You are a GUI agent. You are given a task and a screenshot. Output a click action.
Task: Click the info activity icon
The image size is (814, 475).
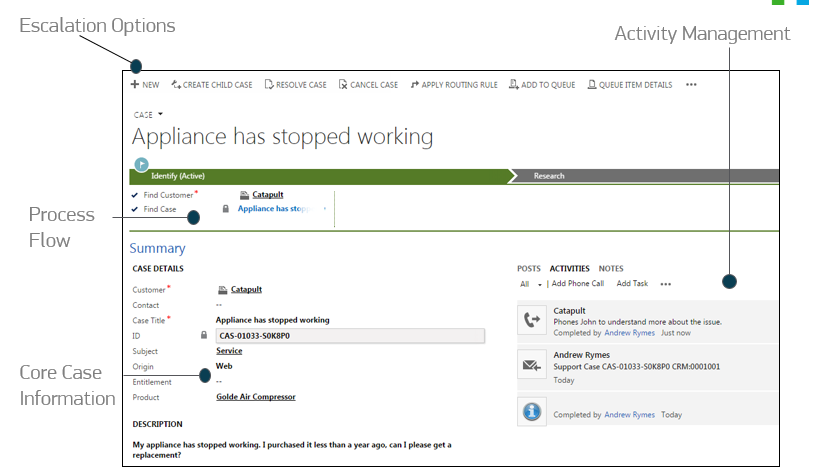coord(532,412)
